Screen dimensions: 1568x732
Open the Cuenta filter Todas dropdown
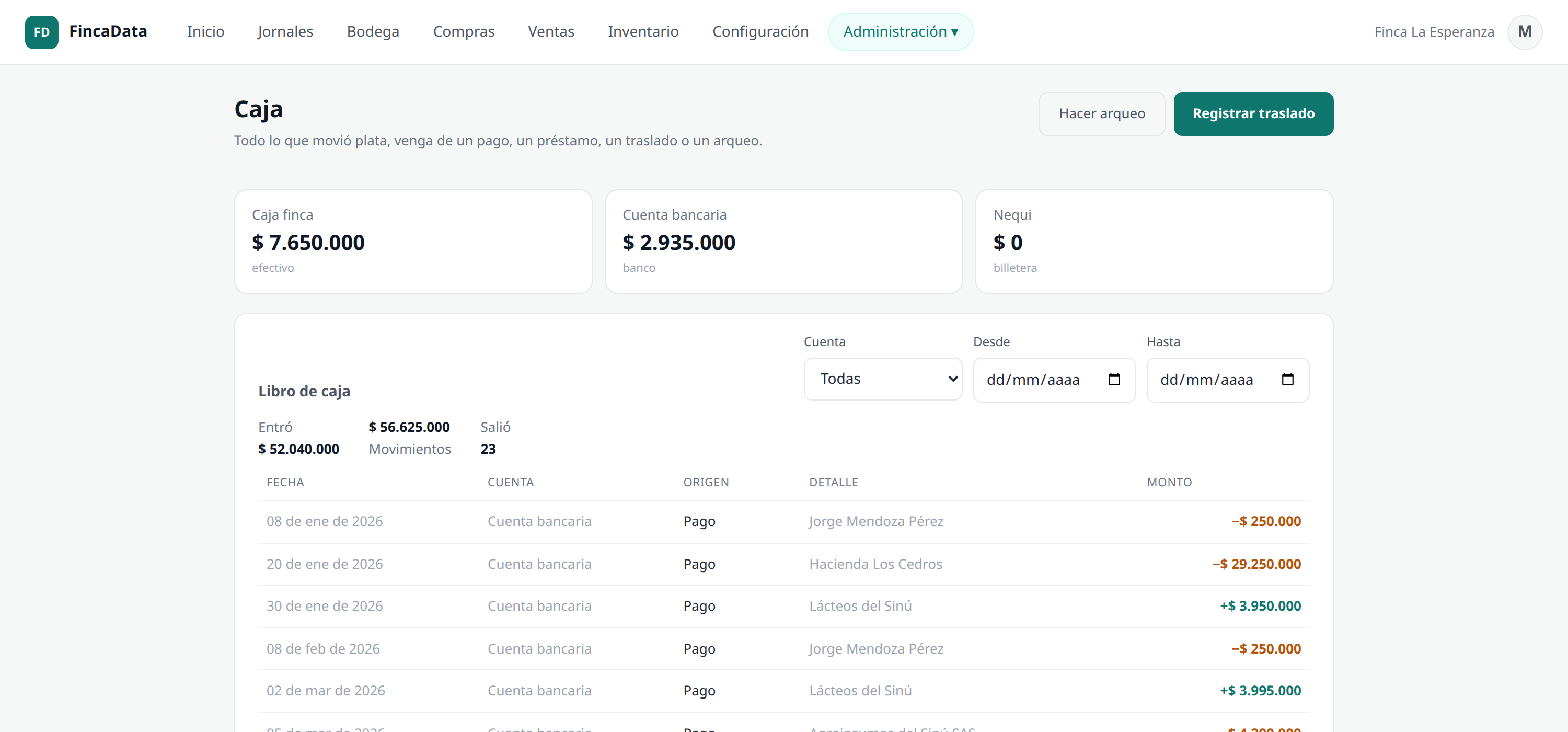pyautogui.click(x=883, y=379)
